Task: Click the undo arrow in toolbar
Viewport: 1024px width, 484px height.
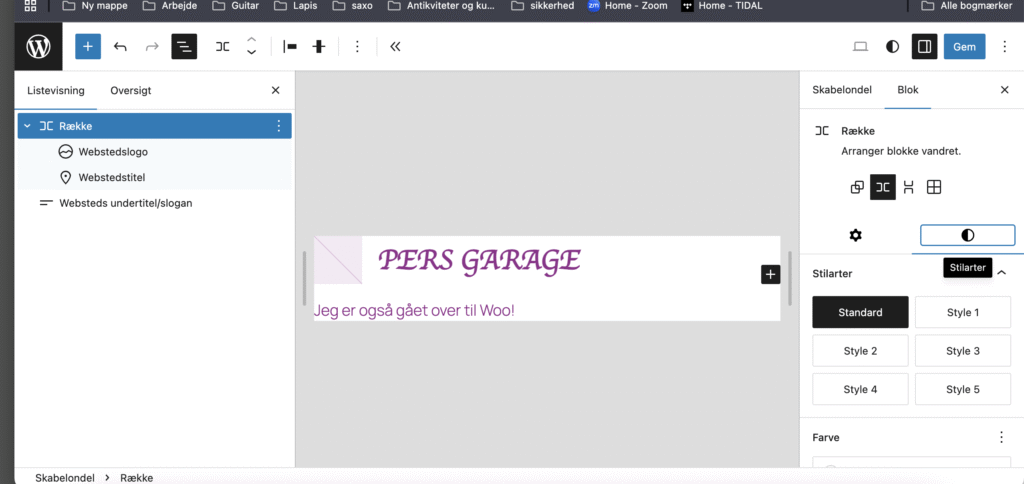Action: pyautogui.click(x=120, y=46)
